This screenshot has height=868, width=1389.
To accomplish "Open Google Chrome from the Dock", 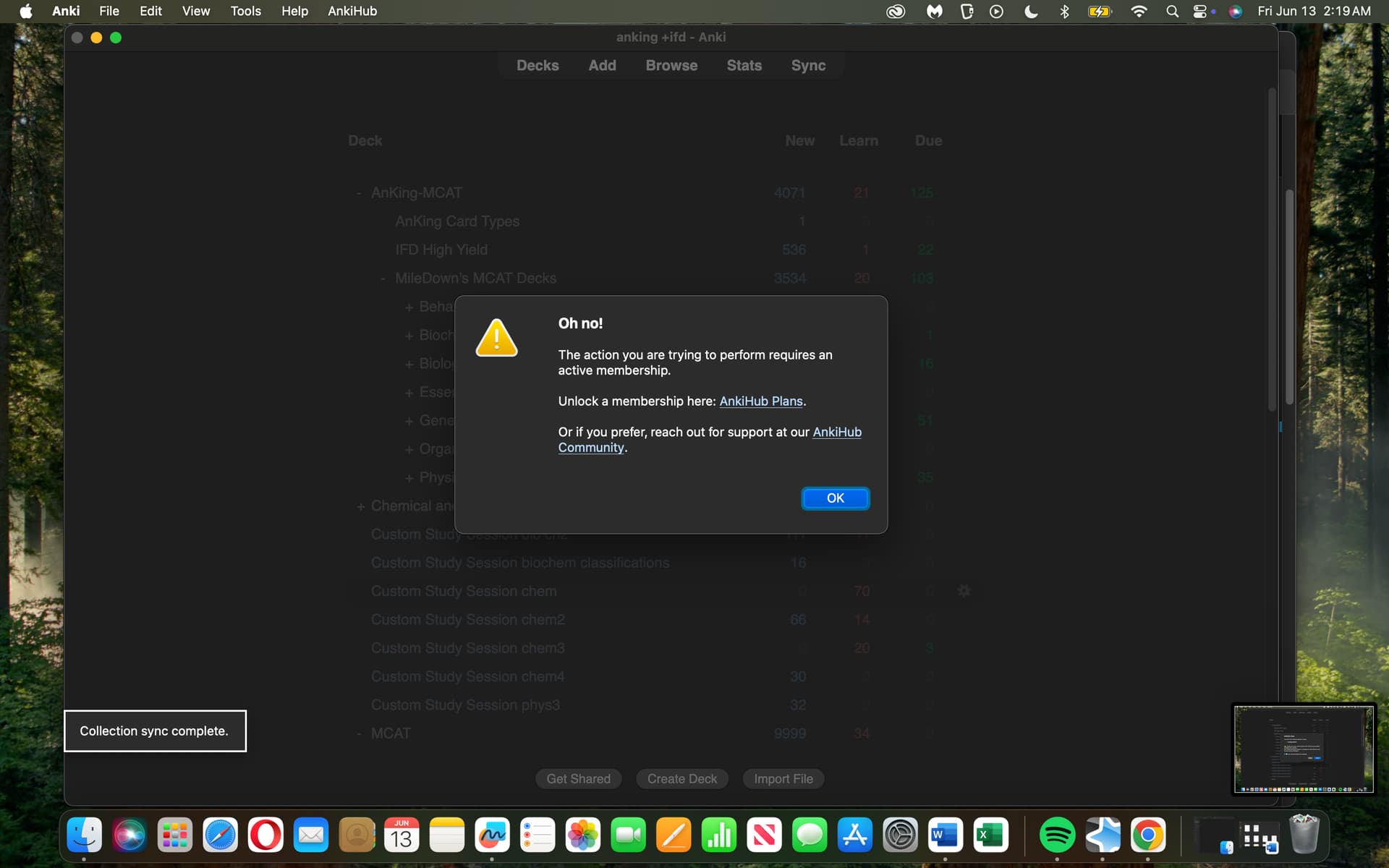I will tap(1148, 835).
